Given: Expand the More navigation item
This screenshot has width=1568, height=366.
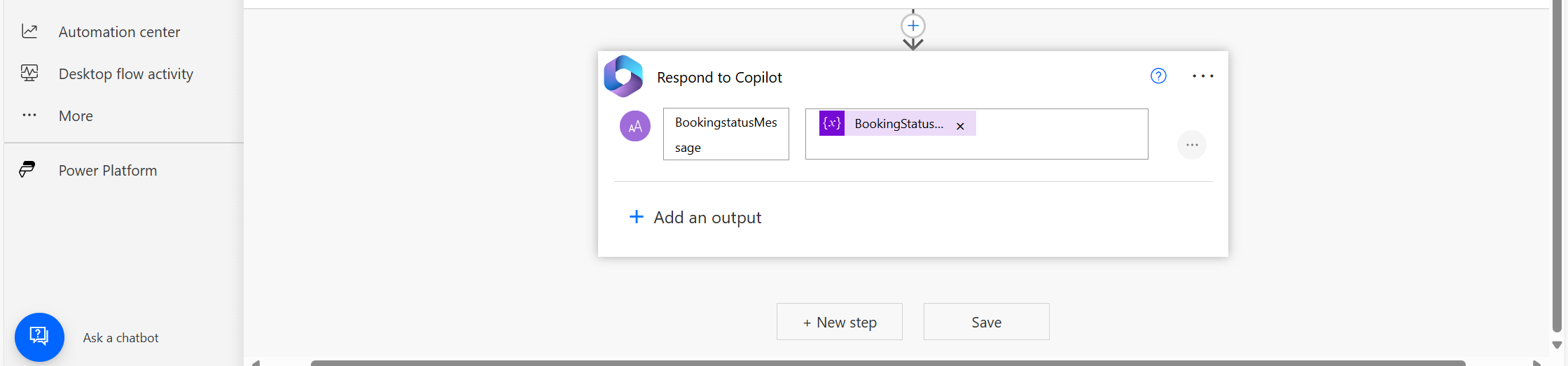Looking at the screenshot, I should point(76,116).
